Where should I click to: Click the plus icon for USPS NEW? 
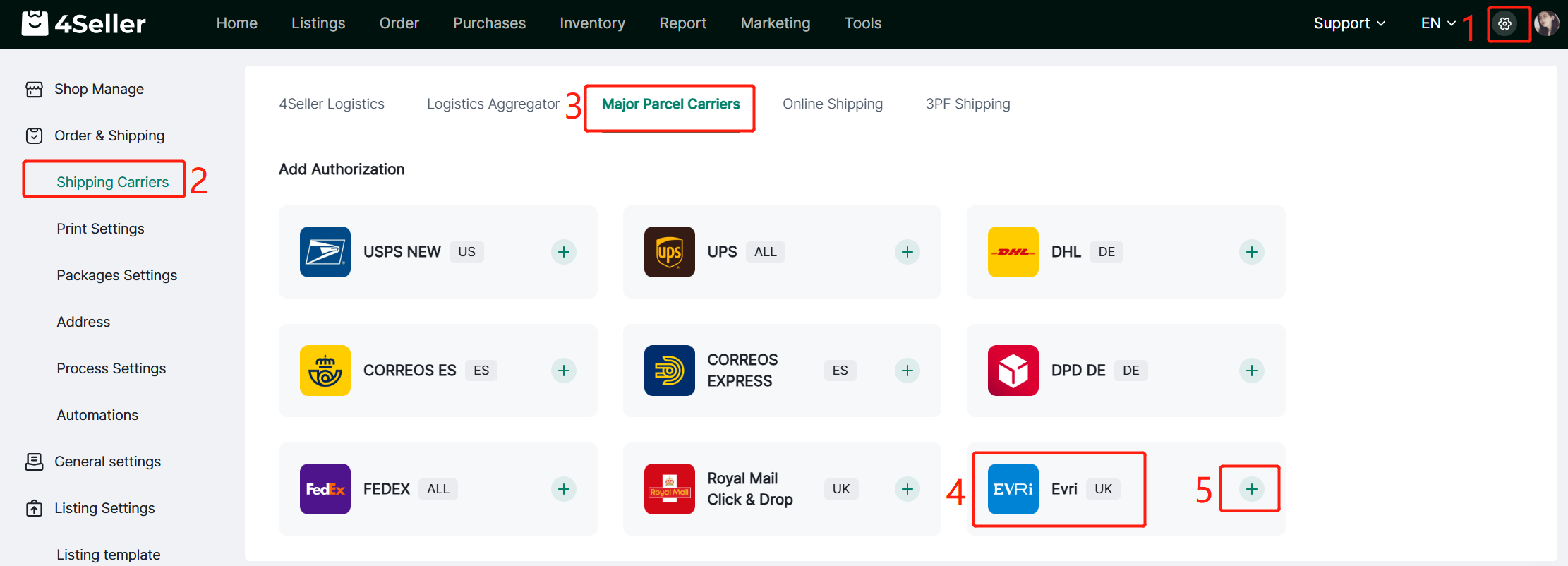(563, 252)
